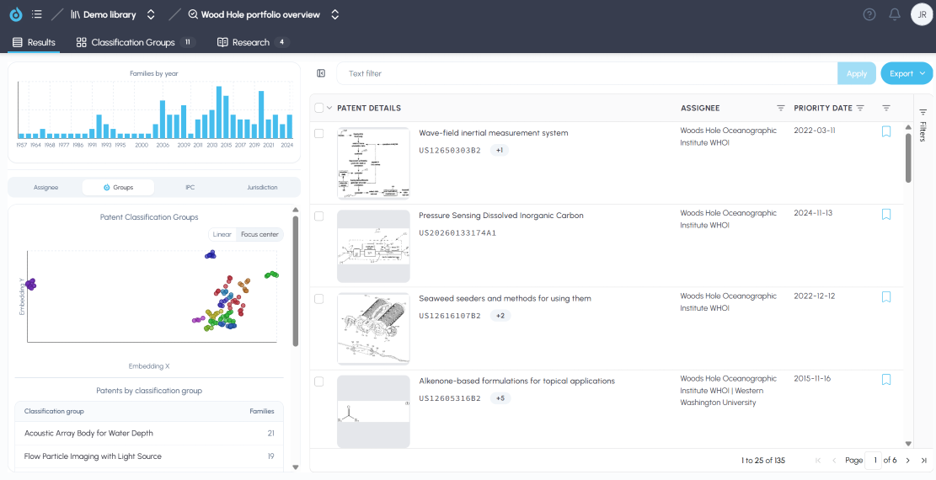Check the Wave-field inertial measurement system row
Screen dimensions: 936x480
pyautogui.click(x=319, y=133)
